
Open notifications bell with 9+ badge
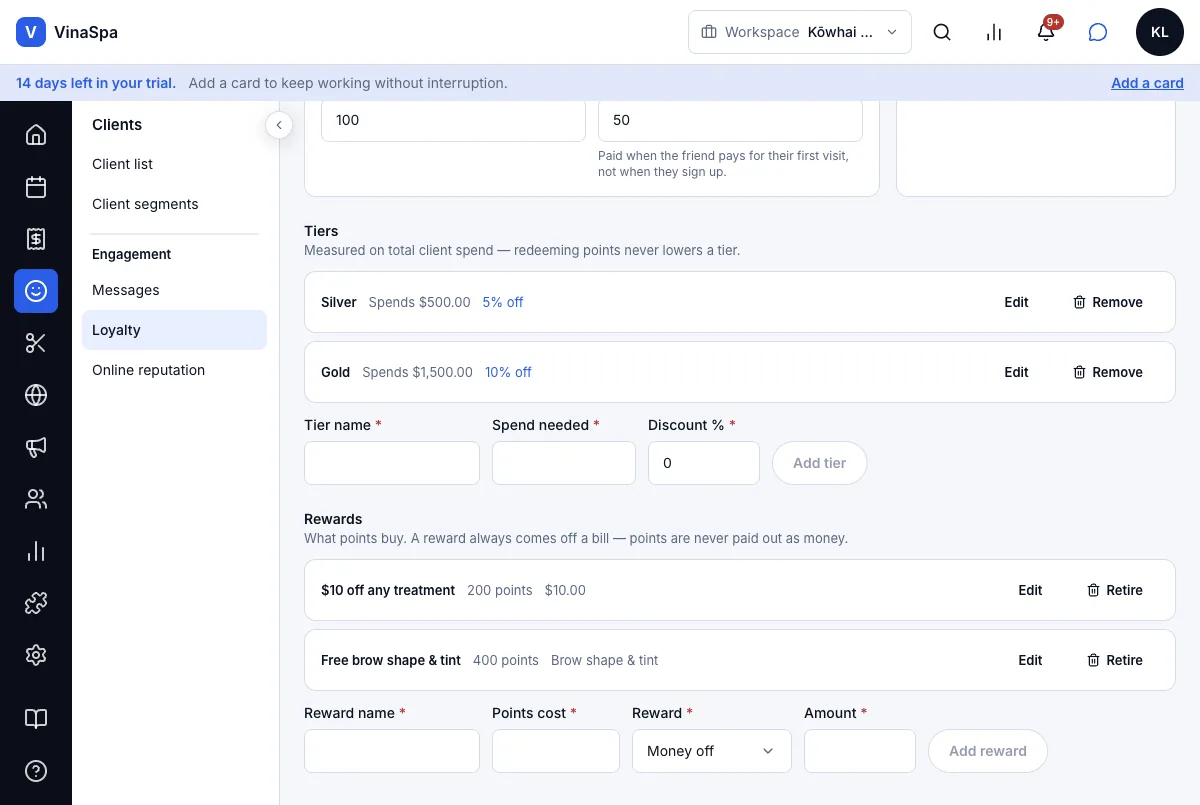pyautogui.click(x=1046, y=32)
